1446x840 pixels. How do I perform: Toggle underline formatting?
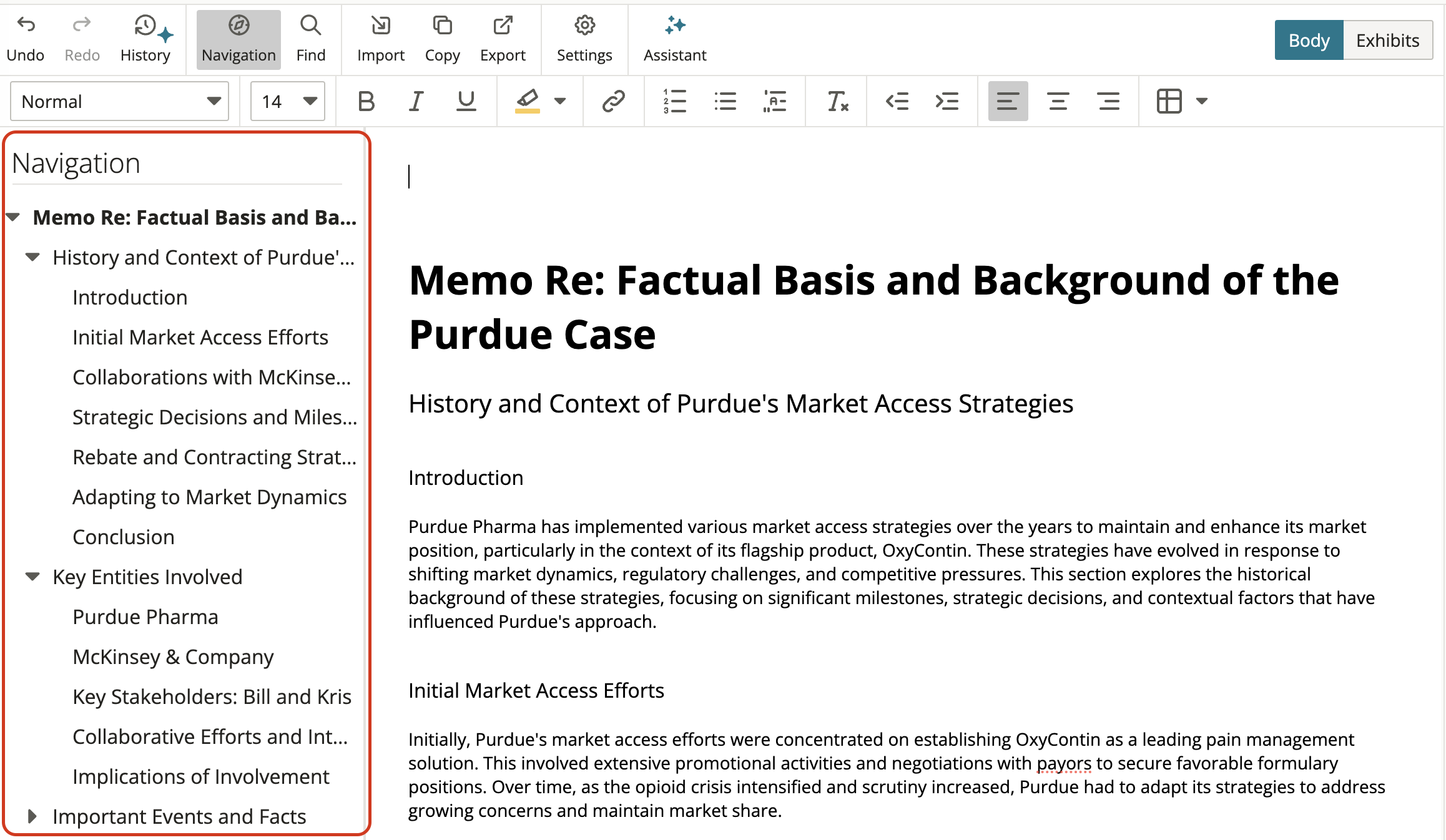[466, 101]
